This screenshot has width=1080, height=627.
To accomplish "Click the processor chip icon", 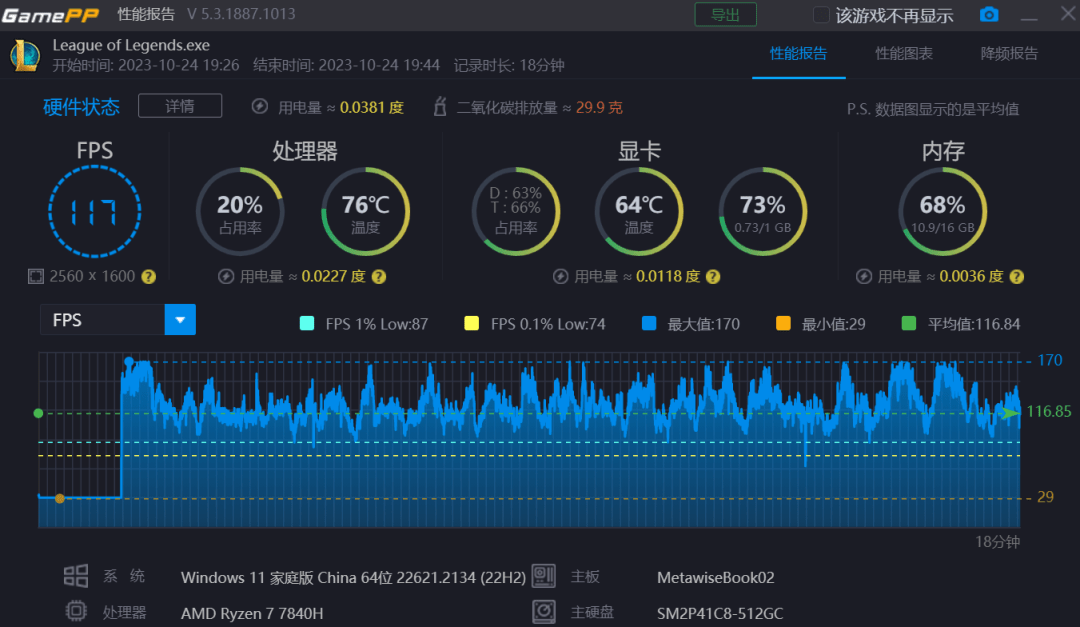I will (x=76, y=611).
